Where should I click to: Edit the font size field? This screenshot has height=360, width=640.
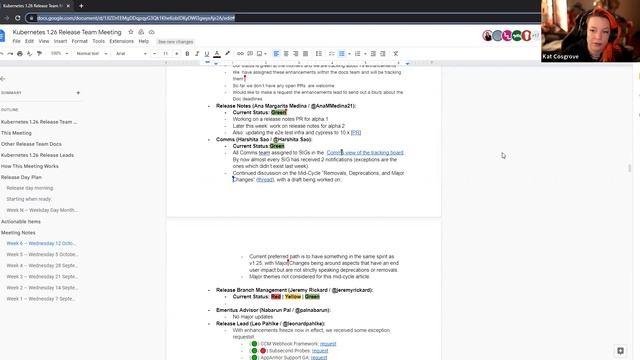(x=165, y=53)
